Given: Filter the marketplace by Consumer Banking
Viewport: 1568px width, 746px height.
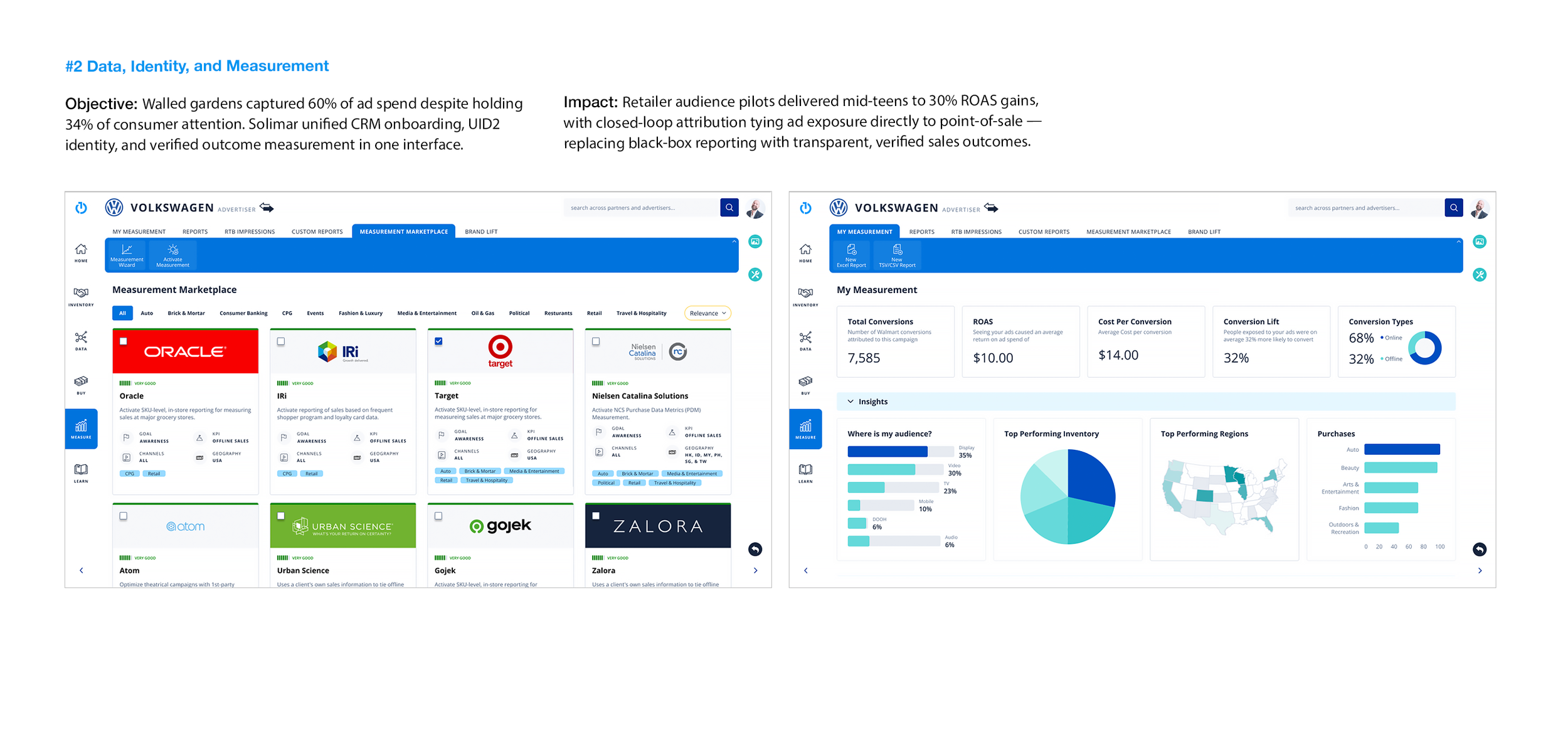Looking at the screenshot, I should [243, 313].
